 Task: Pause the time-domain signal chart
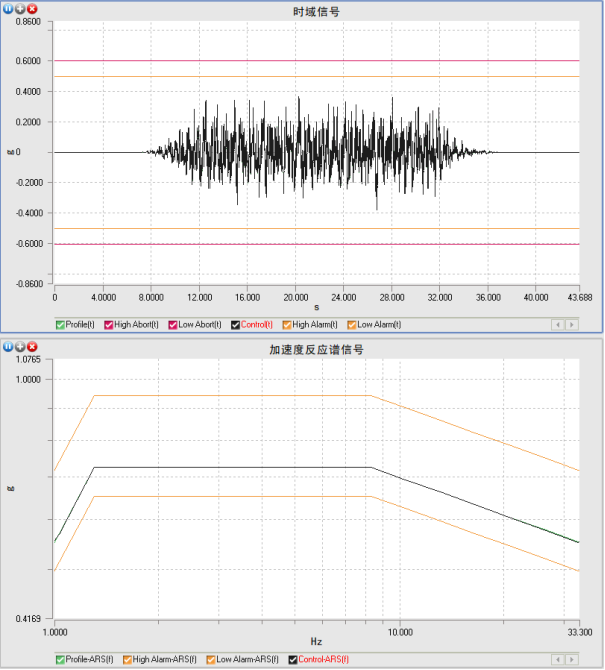[x=8, y=9]
